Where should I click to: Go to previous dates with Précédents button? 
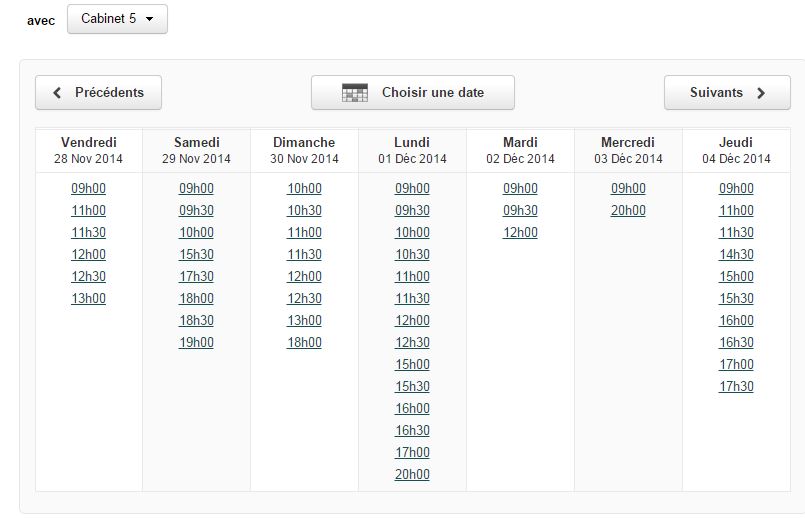click(x=99, y=92)
